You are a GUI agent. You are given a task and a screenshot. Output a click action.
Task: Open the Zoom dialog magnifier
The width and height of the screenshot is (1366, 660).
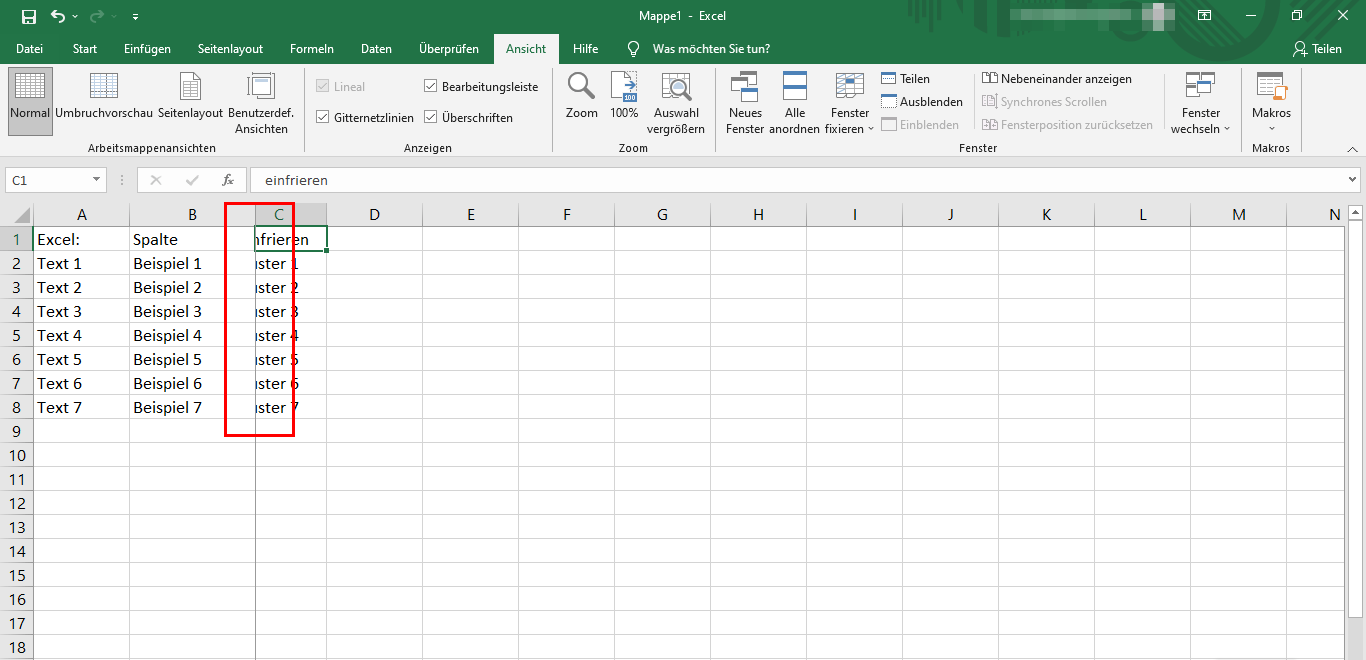581,96
